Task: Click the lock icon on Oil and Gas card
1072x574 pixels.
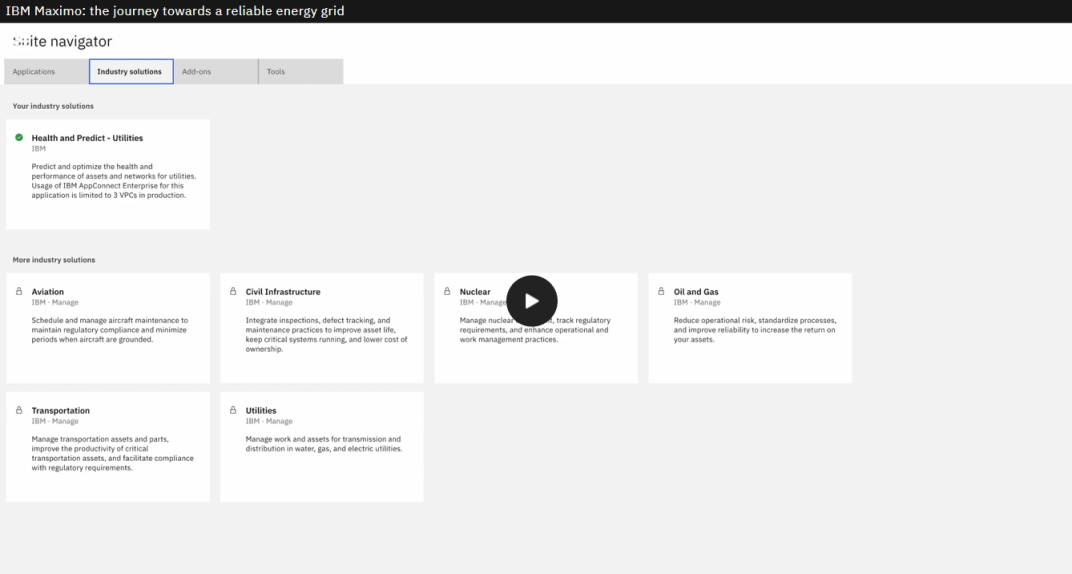Action: point(661,291)
